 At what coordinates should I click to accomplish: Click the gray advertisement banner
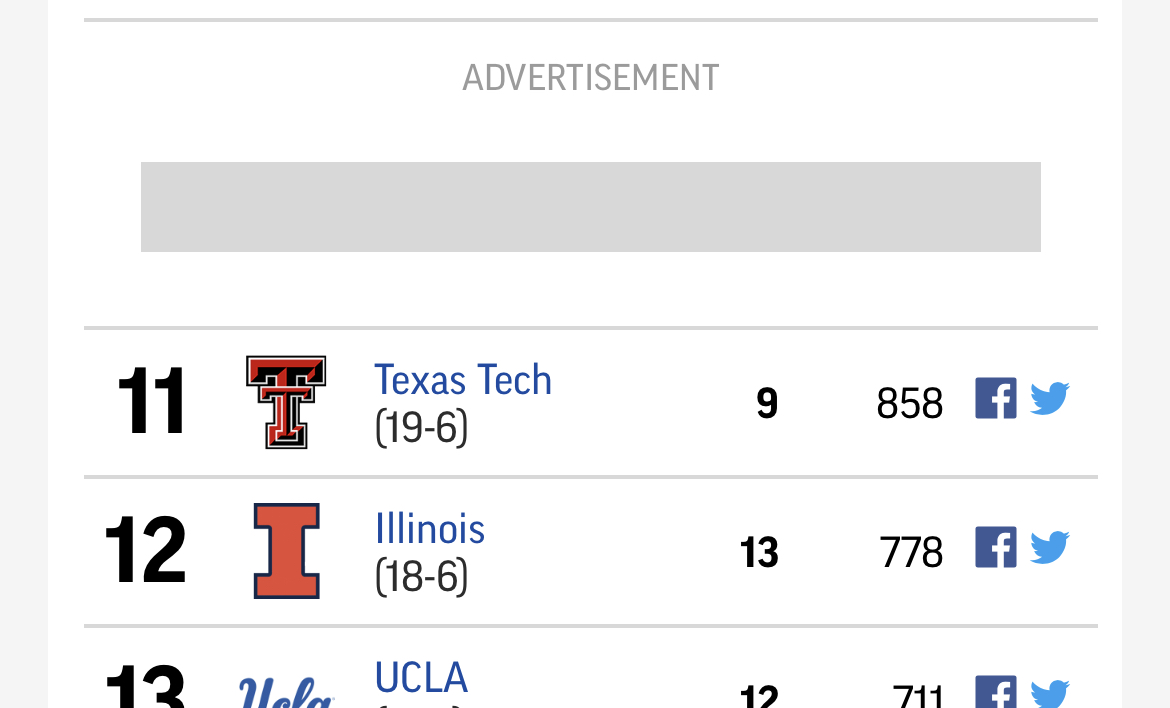tap(590, 207)
